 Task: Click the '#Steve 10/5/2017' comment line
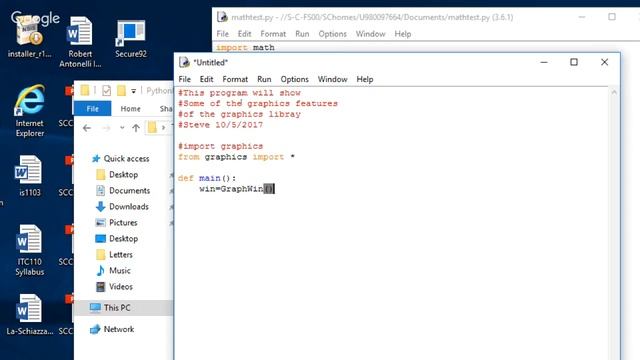tap(220, 125)
